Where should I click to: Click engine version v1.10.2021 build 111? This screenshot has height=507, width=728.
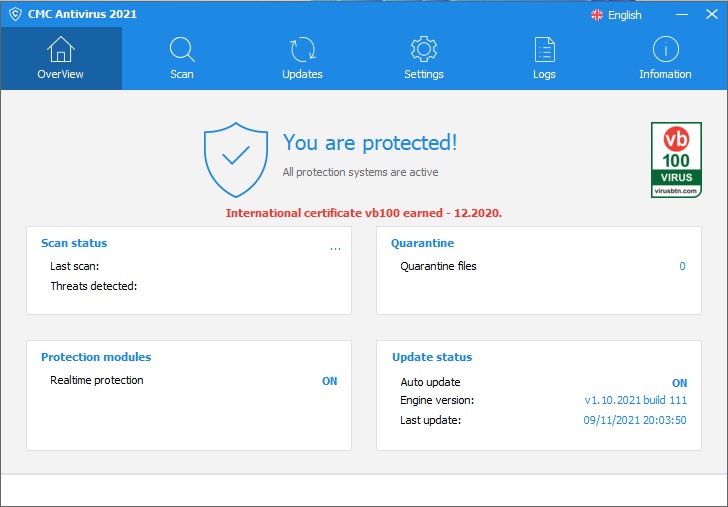click(x=636, y=400)
